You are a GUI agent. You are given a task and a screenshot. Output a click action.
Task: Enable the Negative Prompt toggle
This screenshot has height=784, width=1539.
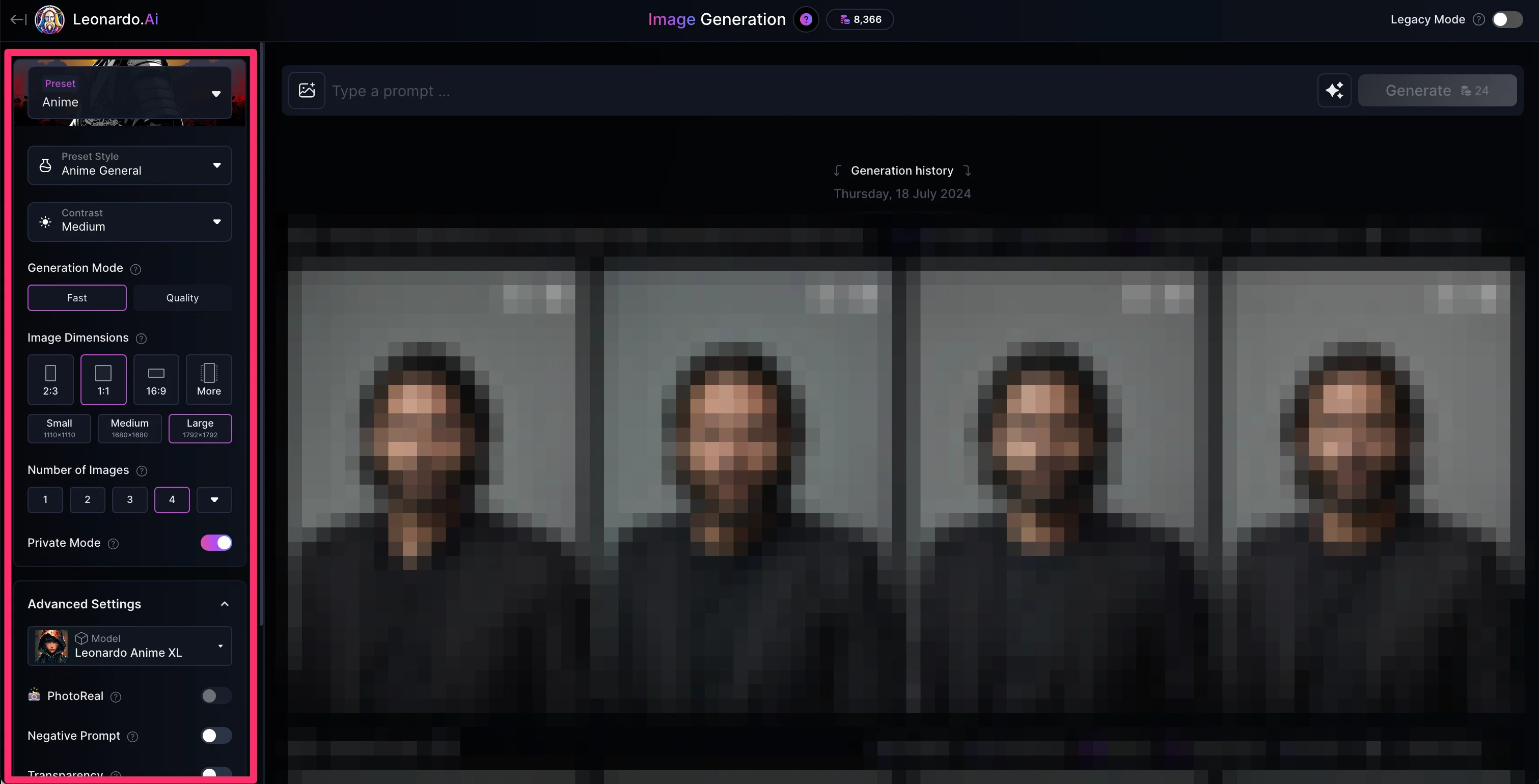coord(216,736)
